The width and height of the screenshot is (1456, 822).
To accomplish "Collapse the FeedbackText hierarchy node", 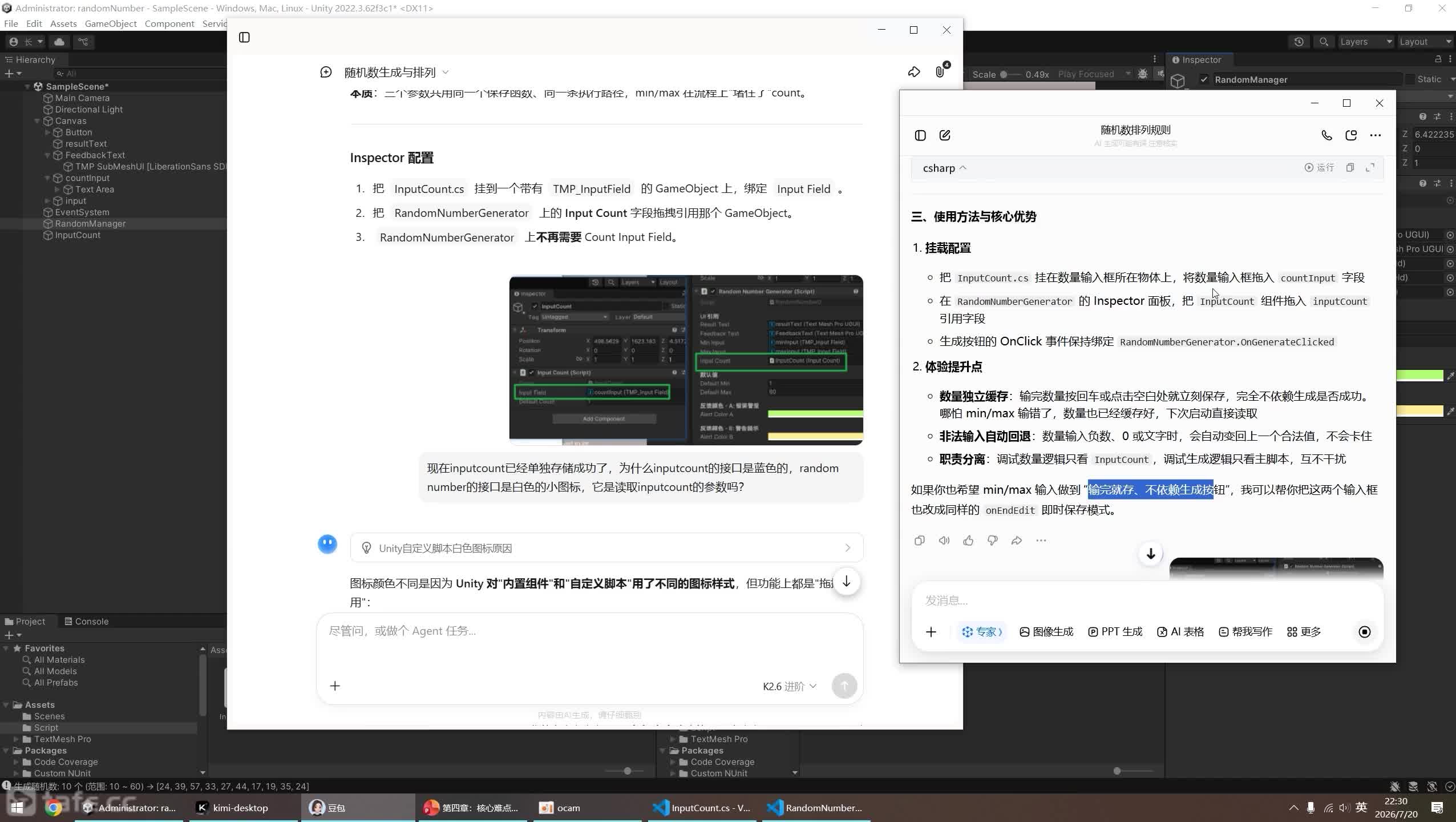I will pos(48,155).
